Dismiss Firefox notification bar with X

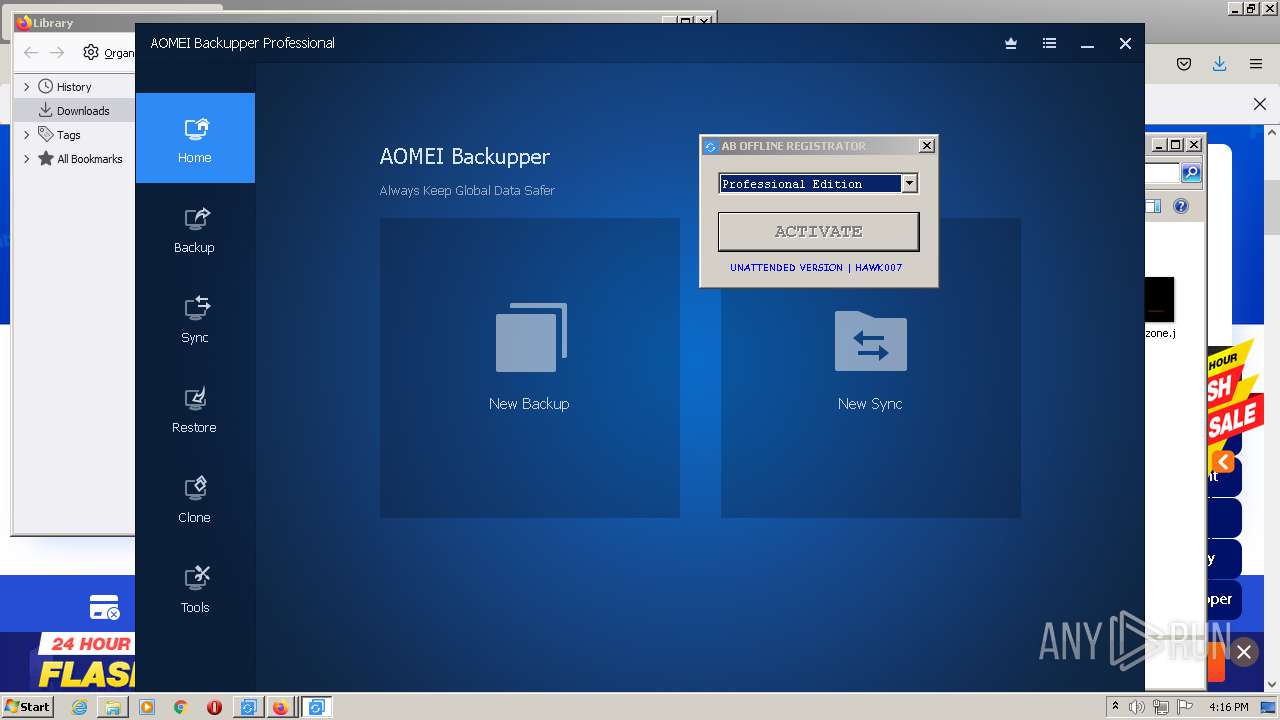(1260, 104)
